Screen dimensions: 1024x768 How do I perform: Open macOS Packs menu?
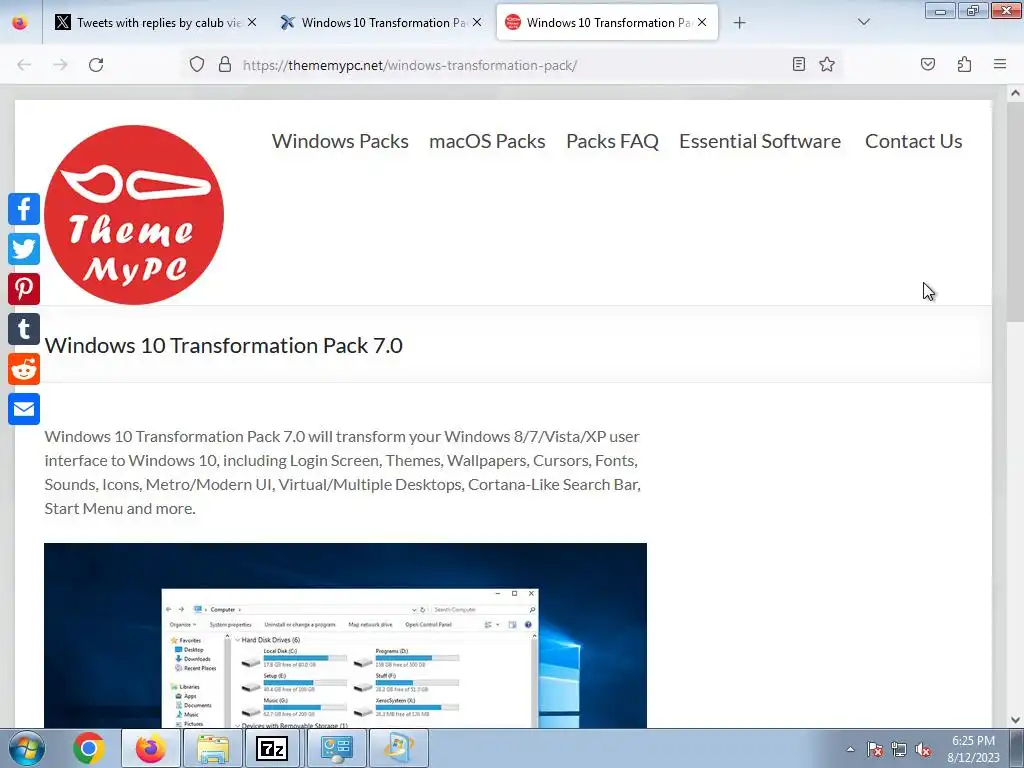click(487, 141)
